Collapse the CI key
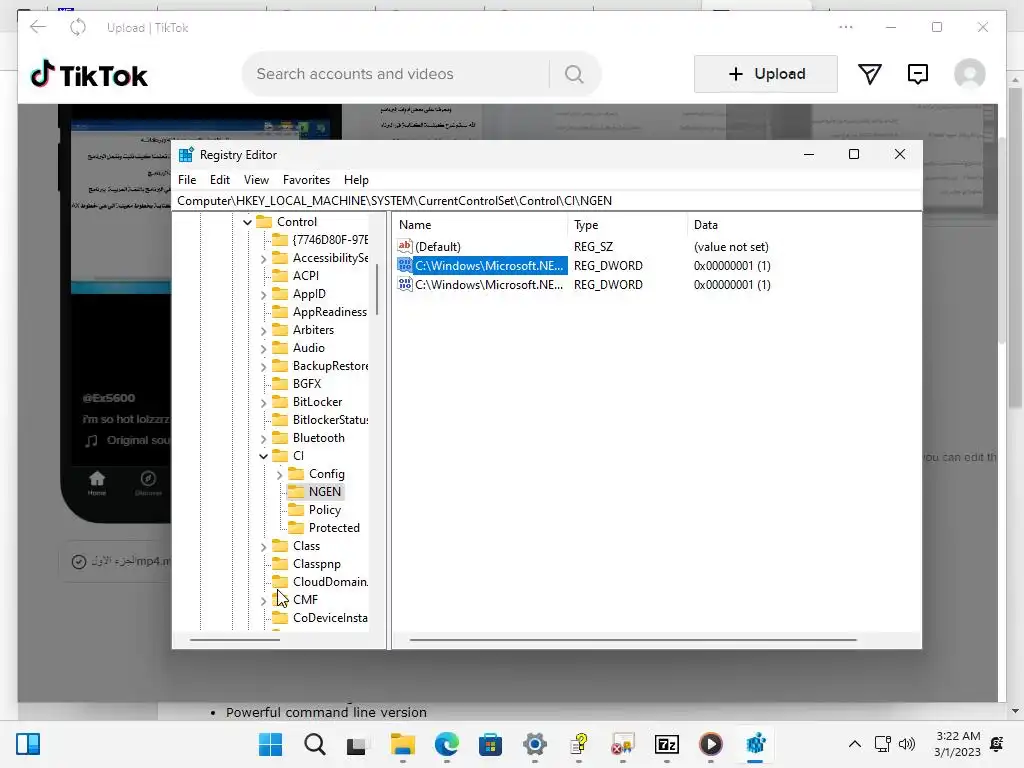 263,456
